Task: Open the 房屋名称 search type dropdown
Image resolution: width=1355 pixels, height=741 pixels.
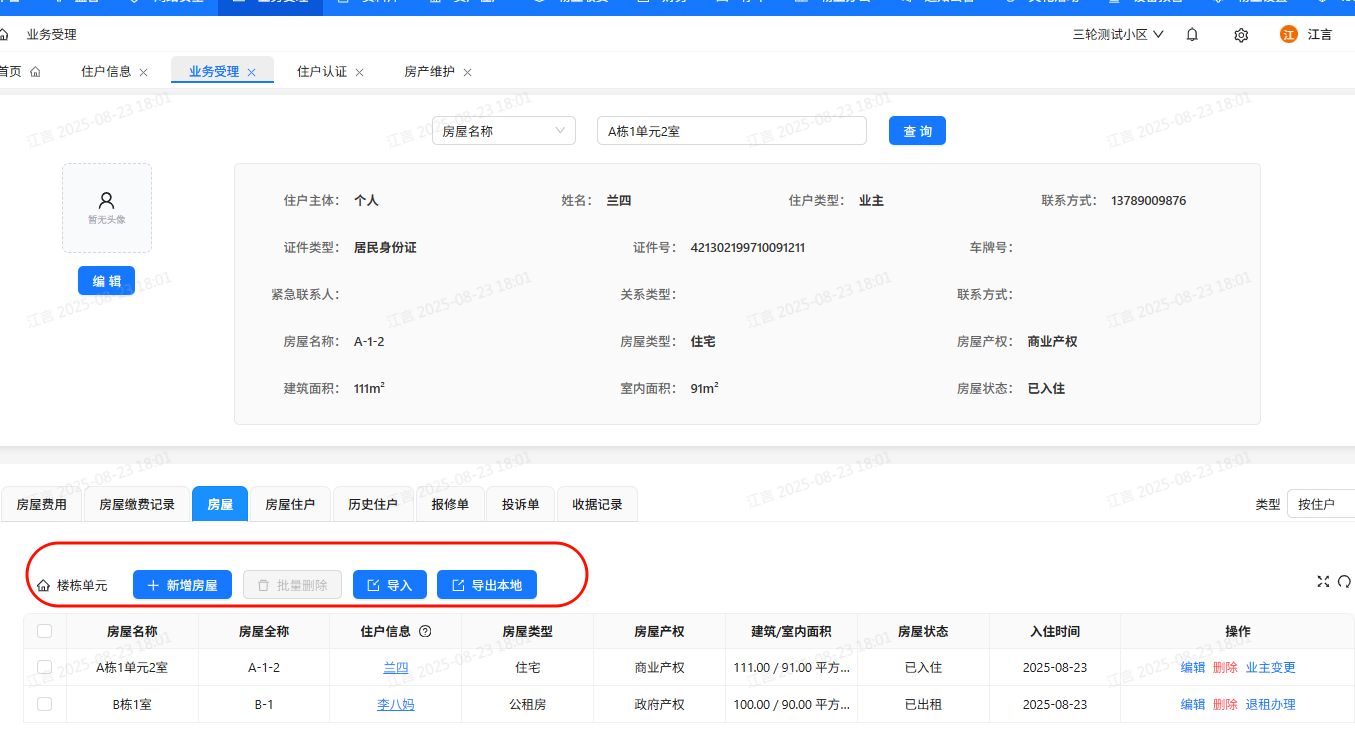Action: click(503, 131)
